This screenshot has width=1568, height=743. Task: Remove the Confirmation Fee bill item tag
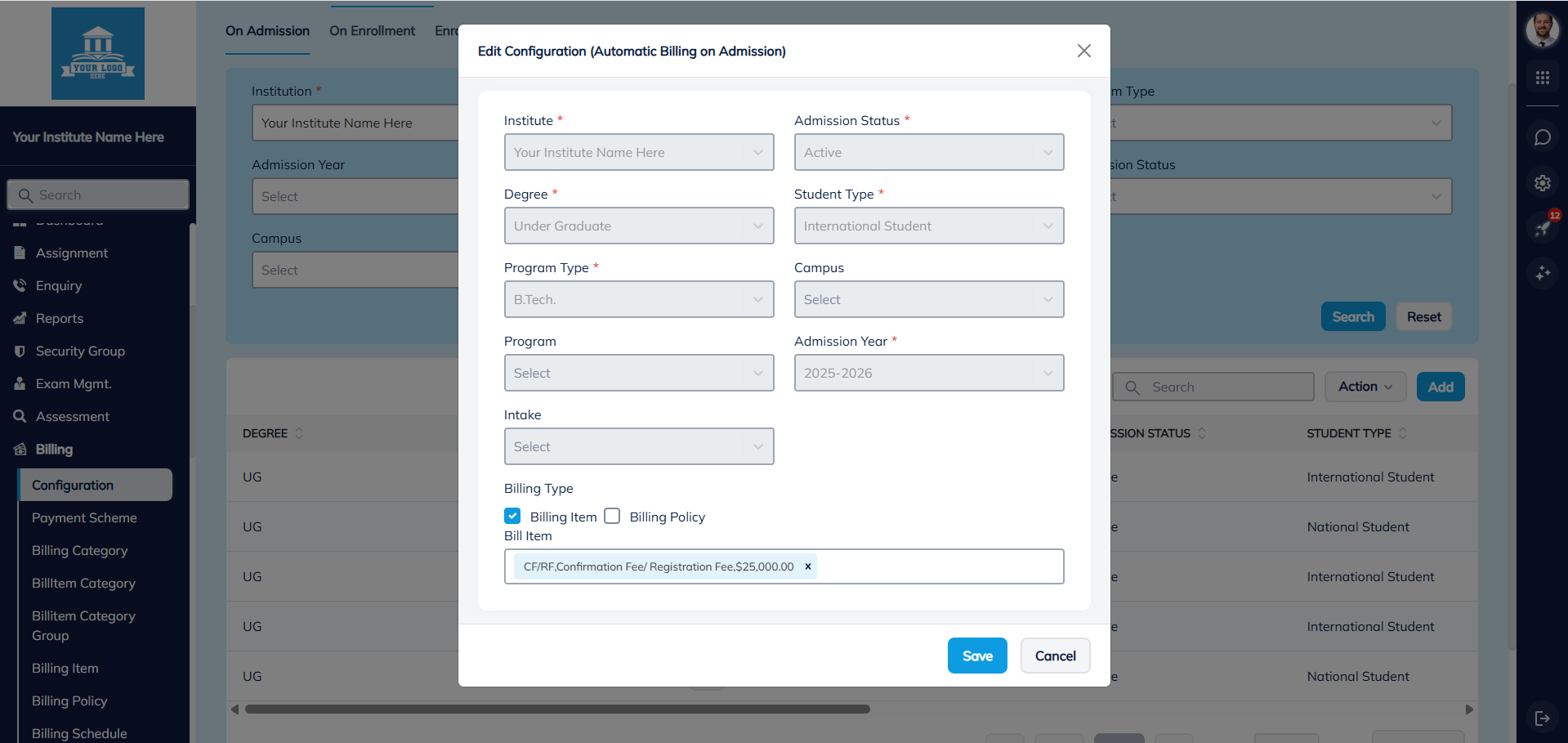[x=808, y=566]
